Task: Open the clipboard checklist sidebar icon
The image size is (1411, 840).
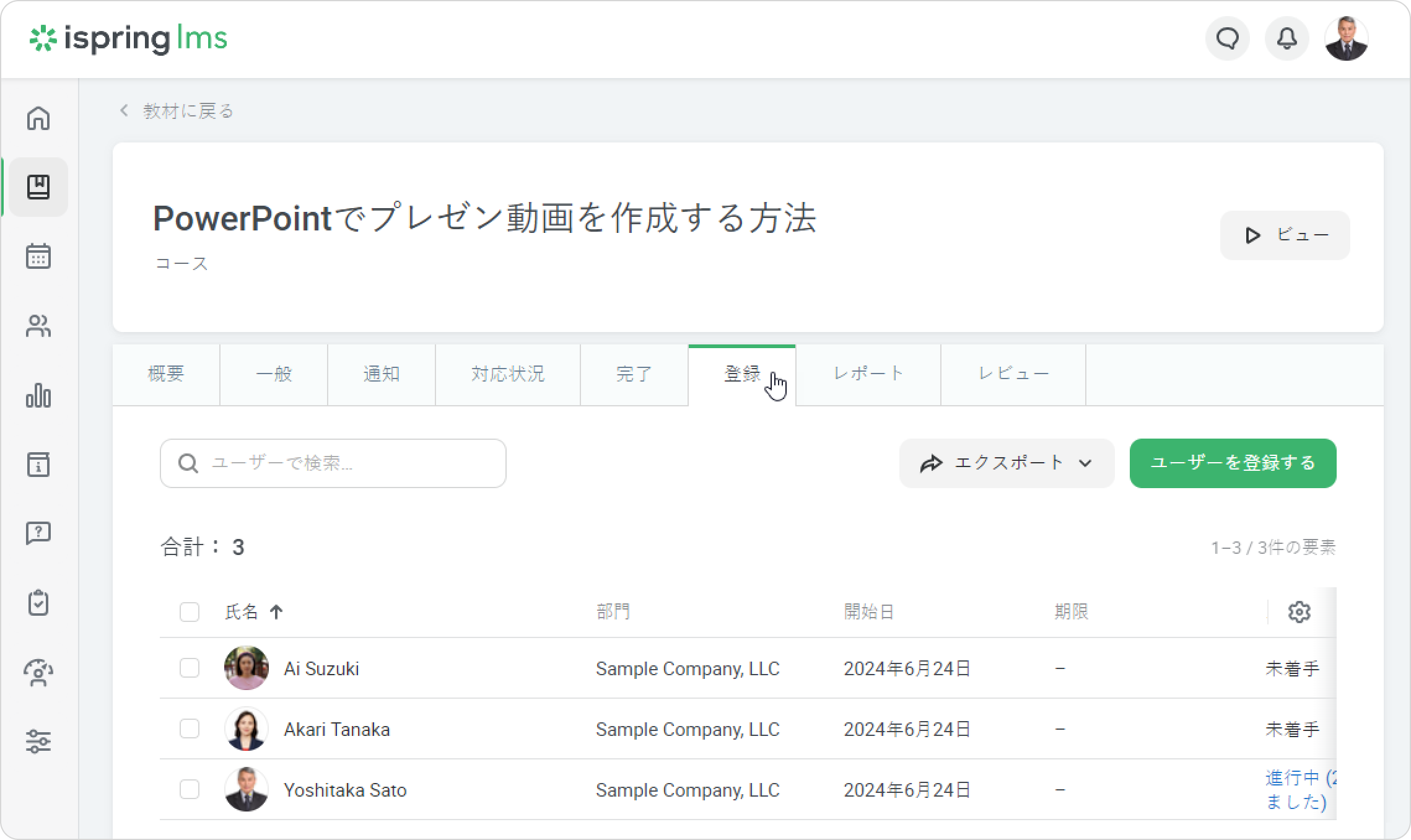Action: point(38,602)
